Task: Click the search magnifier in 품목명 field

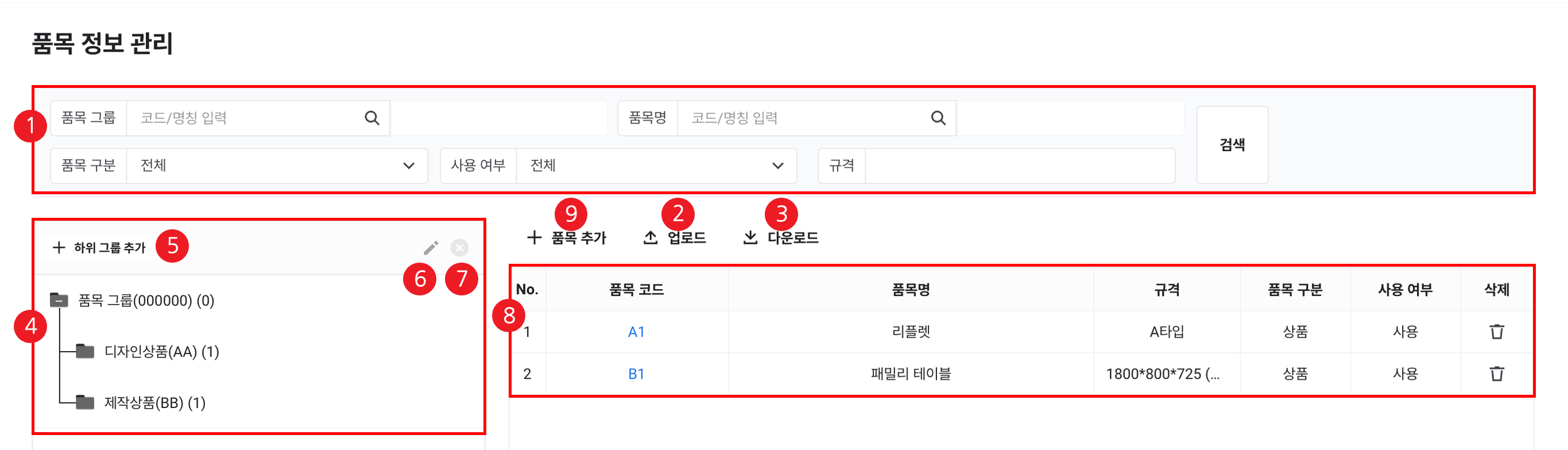Action: tap(938, 118)
